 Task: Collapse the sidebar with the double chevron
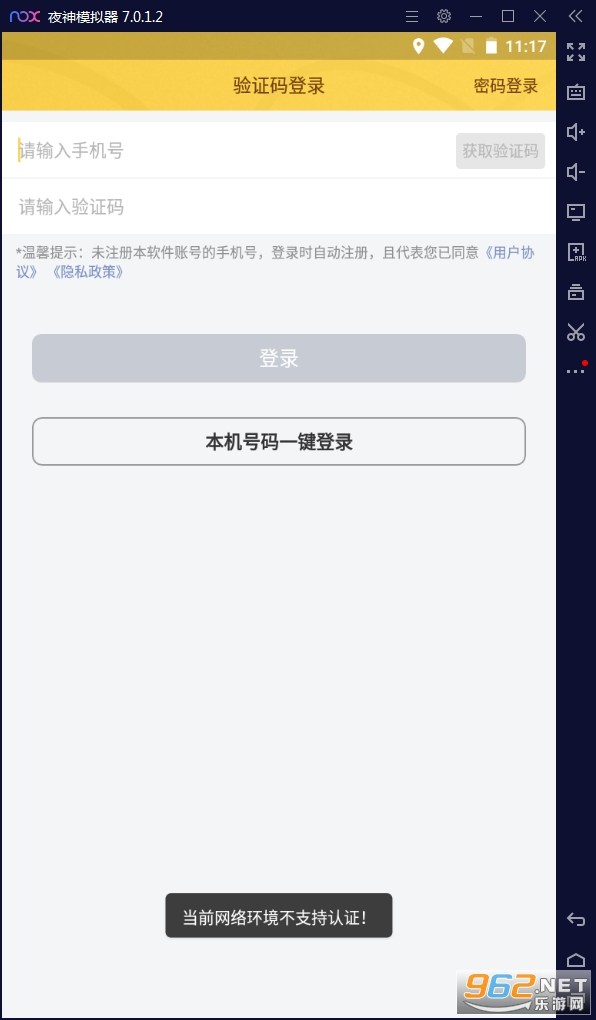[x=575, y=16]
